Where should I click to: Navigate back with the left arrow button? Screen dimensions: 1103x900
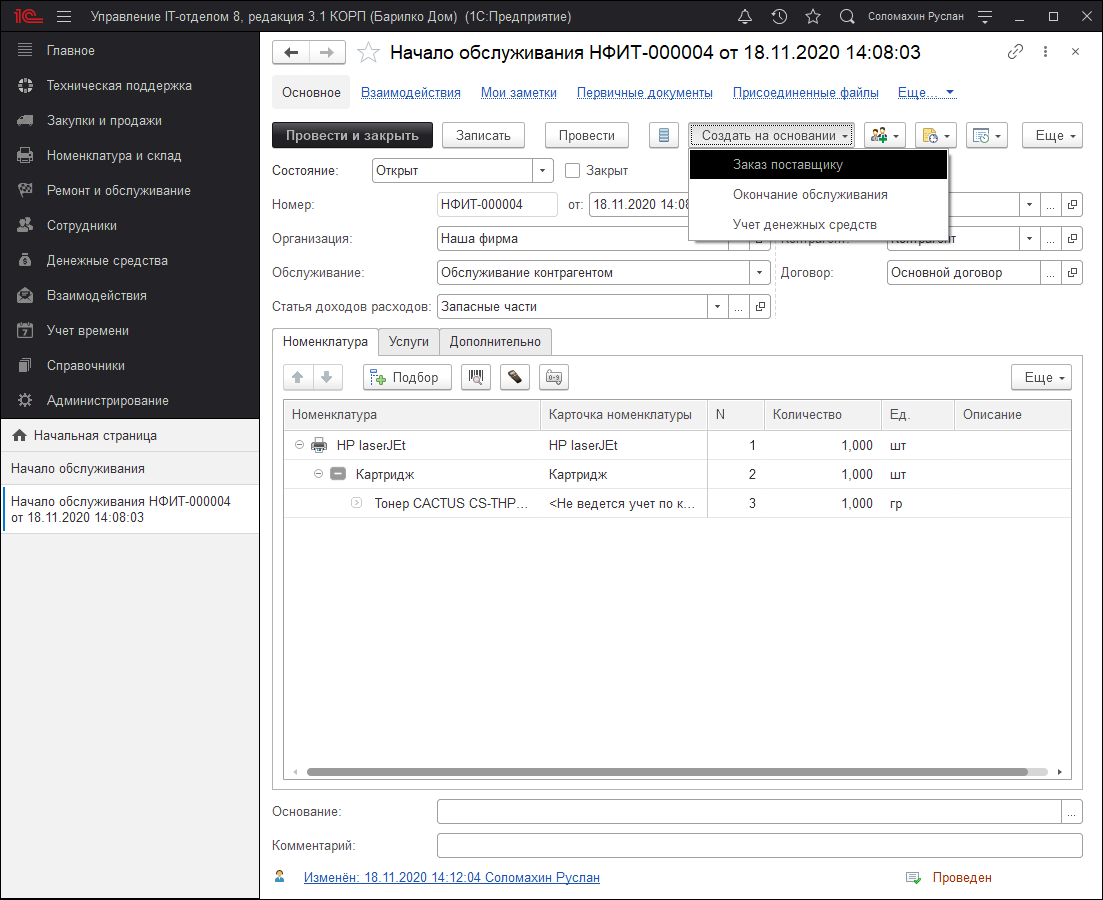[x=292, y=53]
